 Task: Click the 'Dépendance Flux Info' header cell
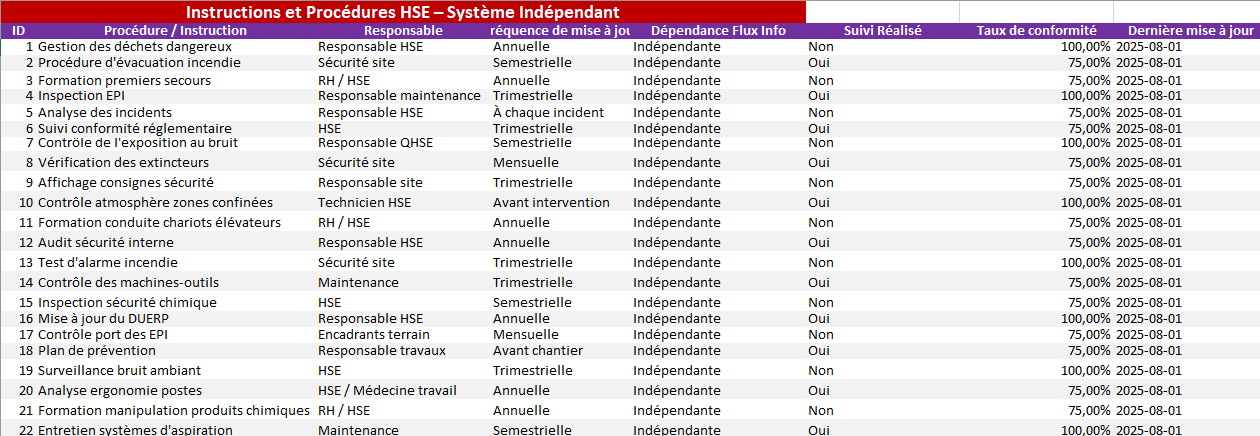718,31
